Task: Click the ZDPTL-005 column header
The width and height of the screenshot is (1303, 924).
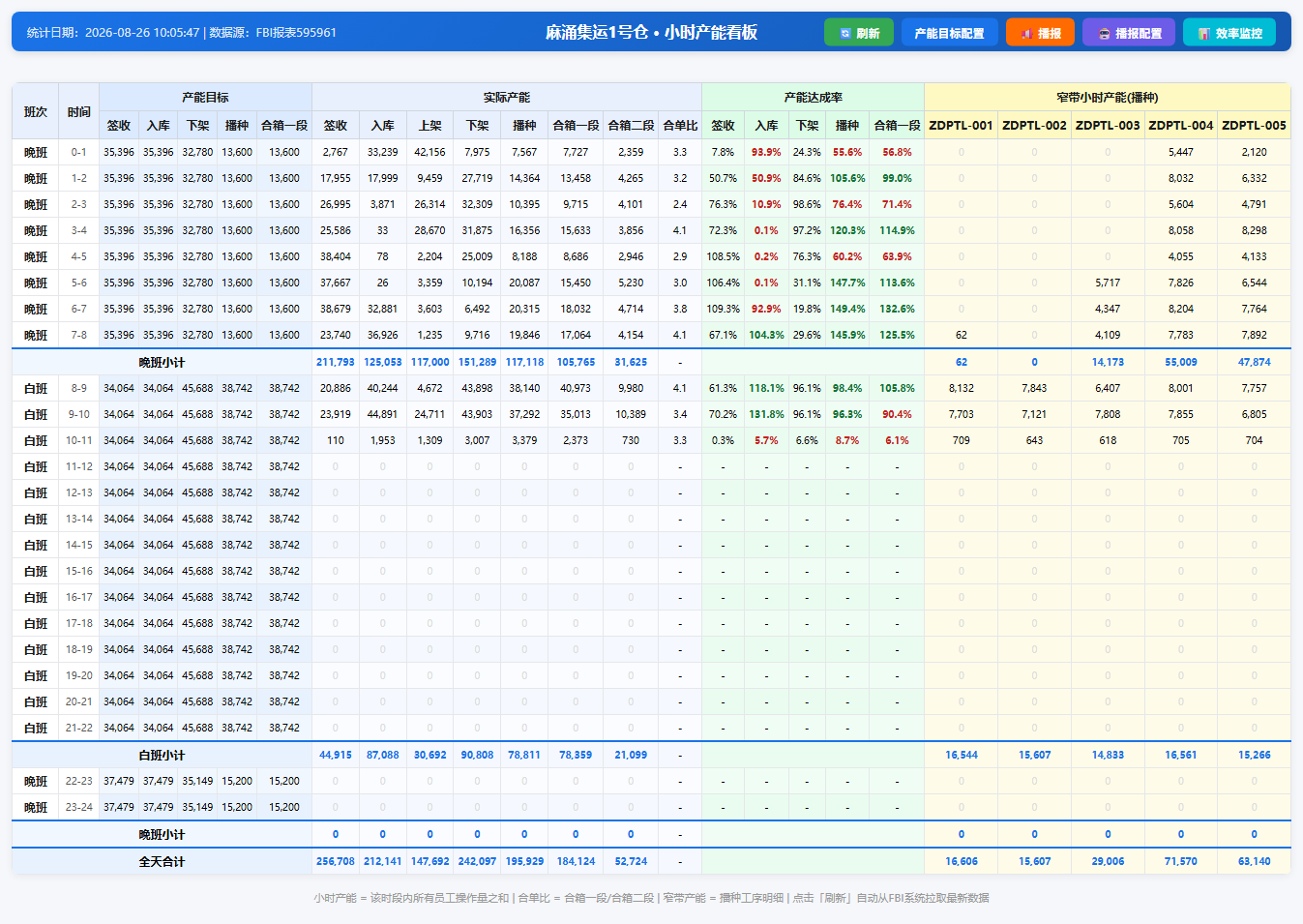Action: click(x=1254, y=125)
